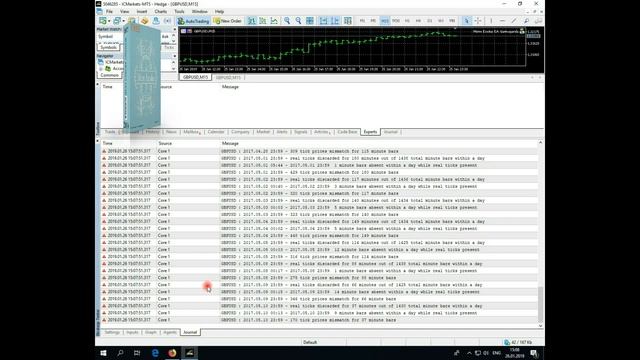Open the Trade tab in Toolbox

110,132
